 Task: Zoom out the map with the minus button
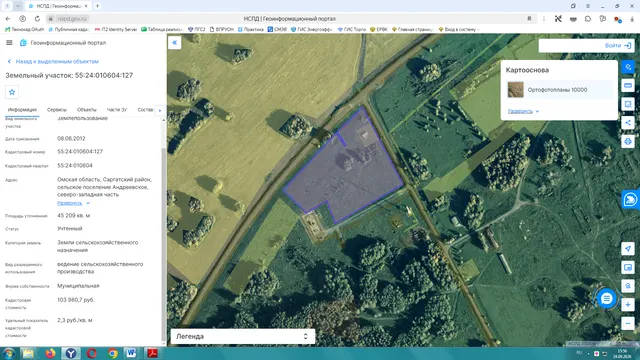coord(628,324)
